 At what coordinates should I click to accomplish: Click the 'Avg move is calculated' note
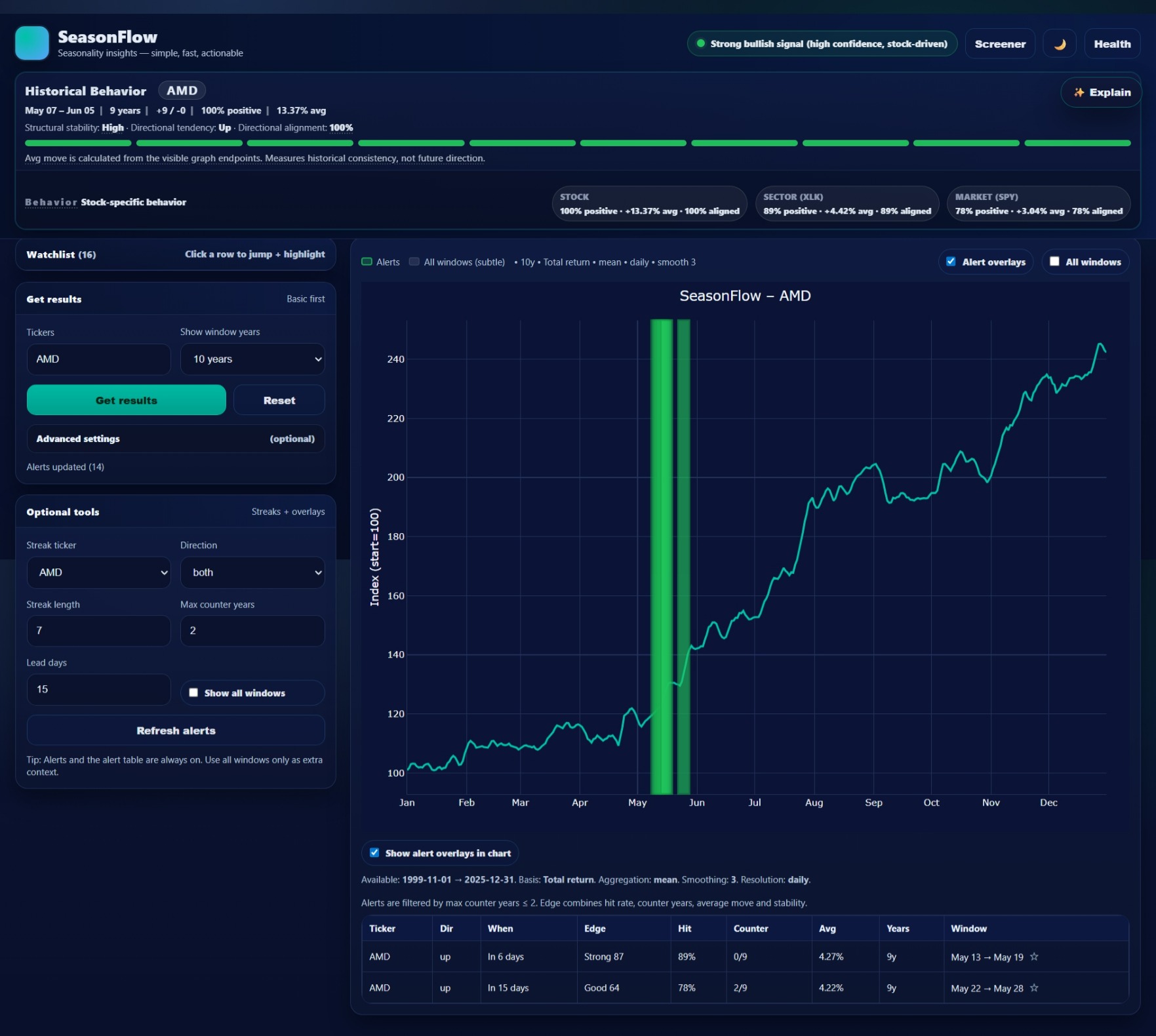point(255,158)
